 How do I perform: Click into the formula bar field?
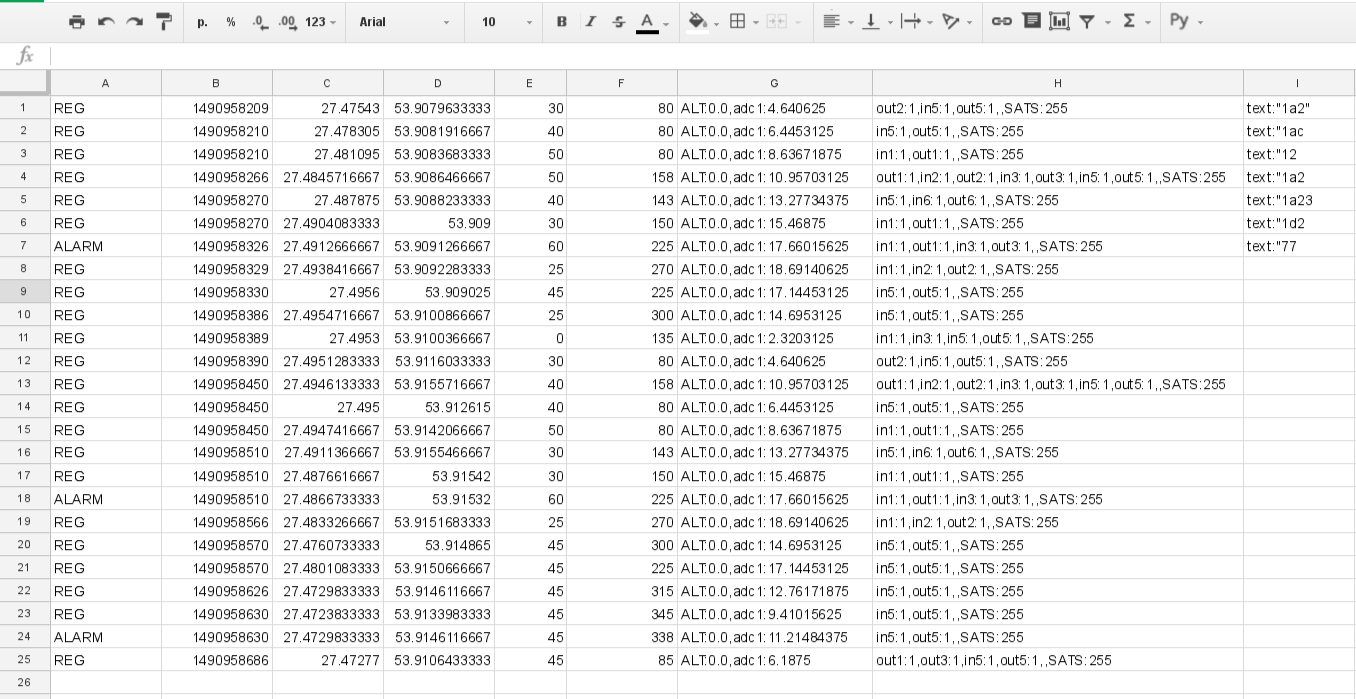coord(700,56)
